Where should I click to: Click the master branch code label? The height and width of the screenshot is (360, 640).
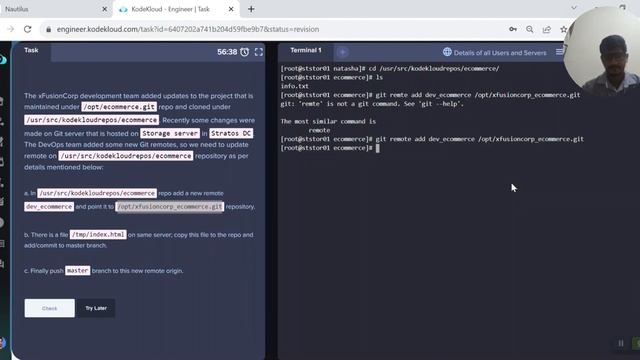coord(78,271)
